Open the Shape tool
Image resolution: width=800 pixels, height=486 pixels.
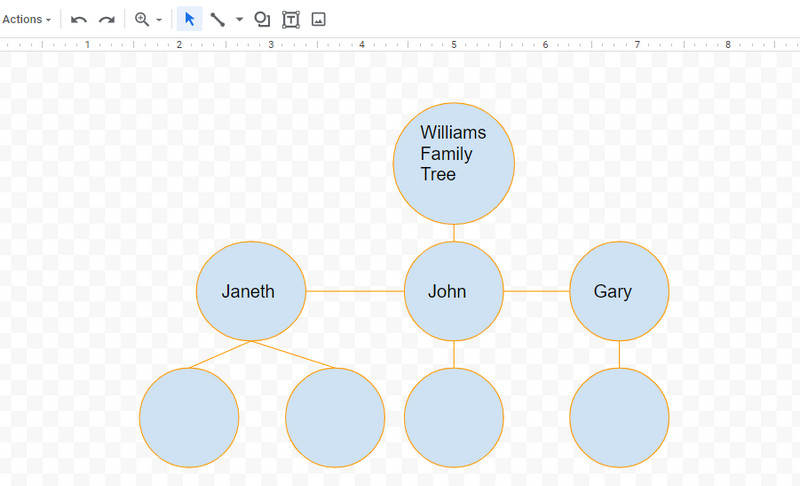point(262,19)
